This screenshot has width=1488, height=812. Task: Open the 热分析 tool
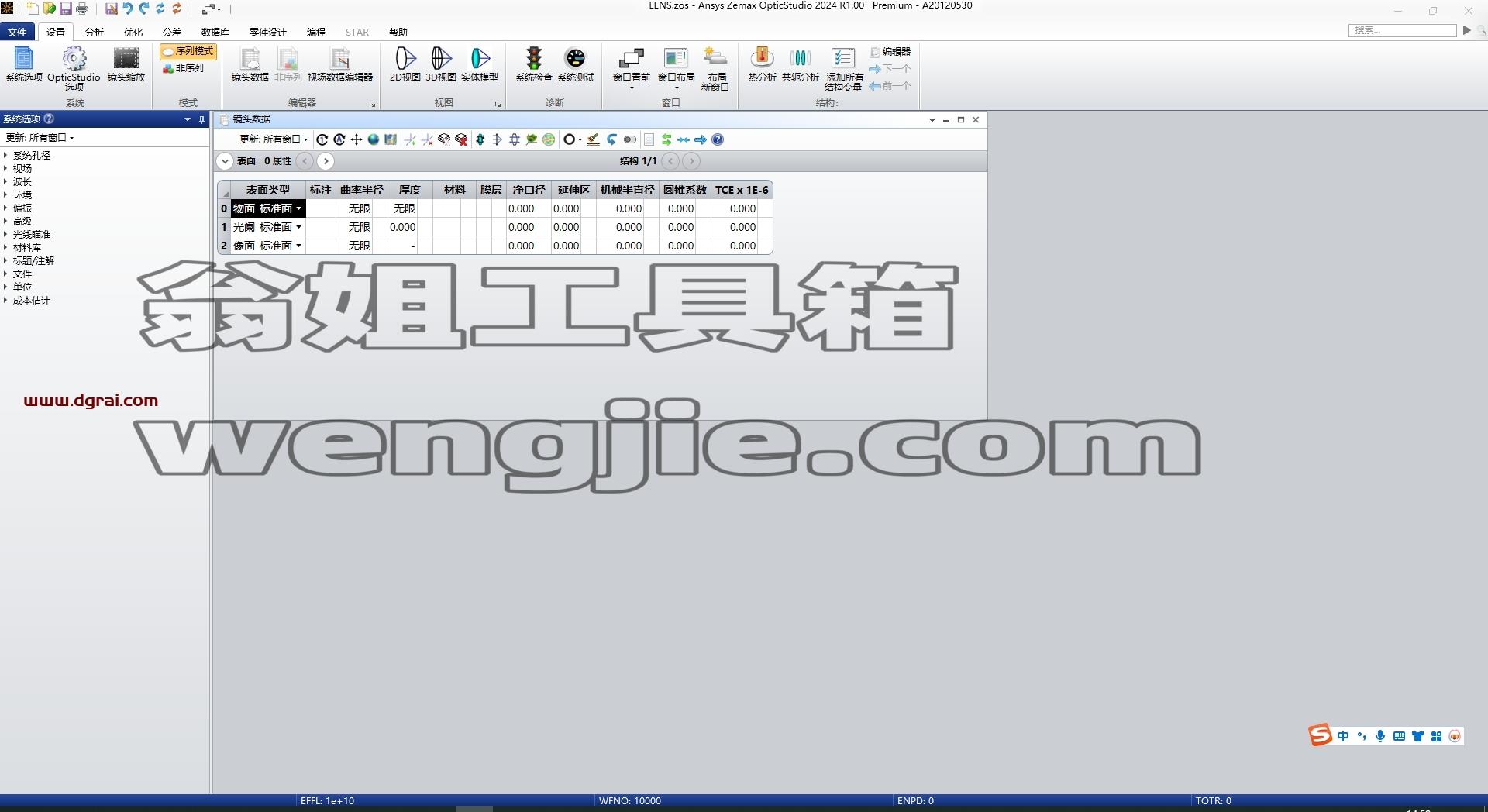coord(762,65)
